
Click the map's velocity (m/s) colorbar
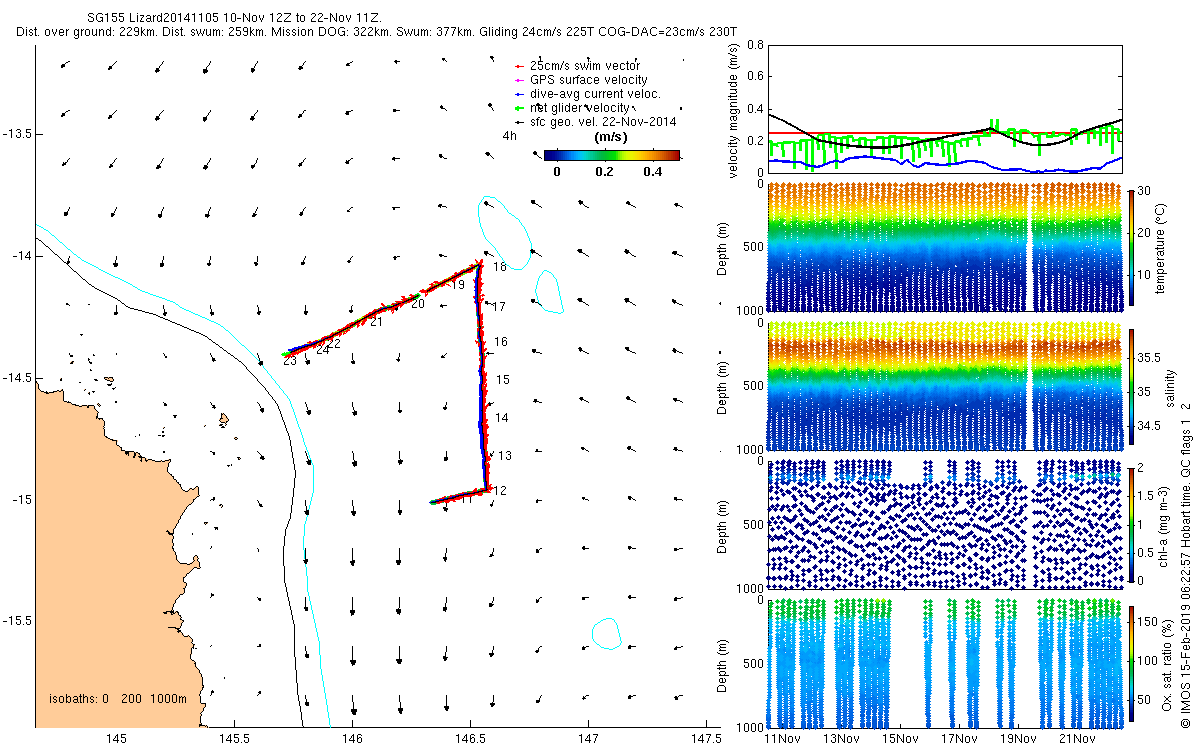click(x=612, y=155)
